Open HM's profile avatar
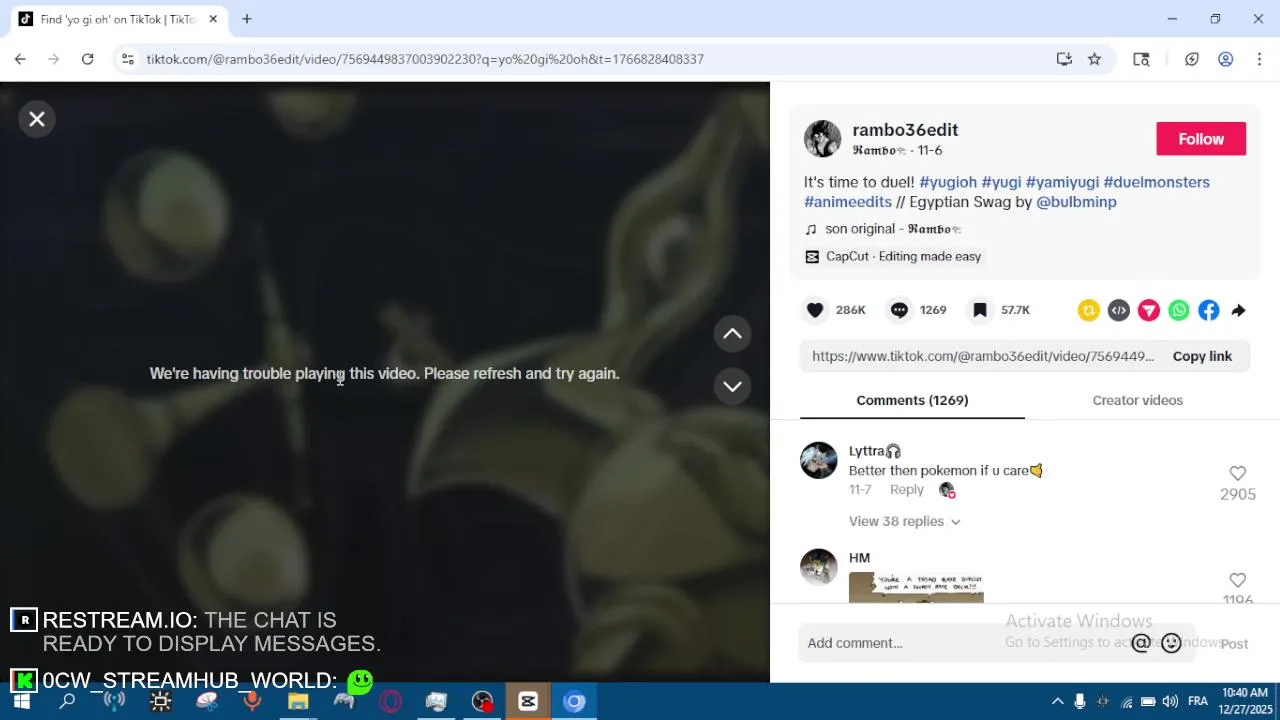The image size is (1280, 720). (819, 567)
